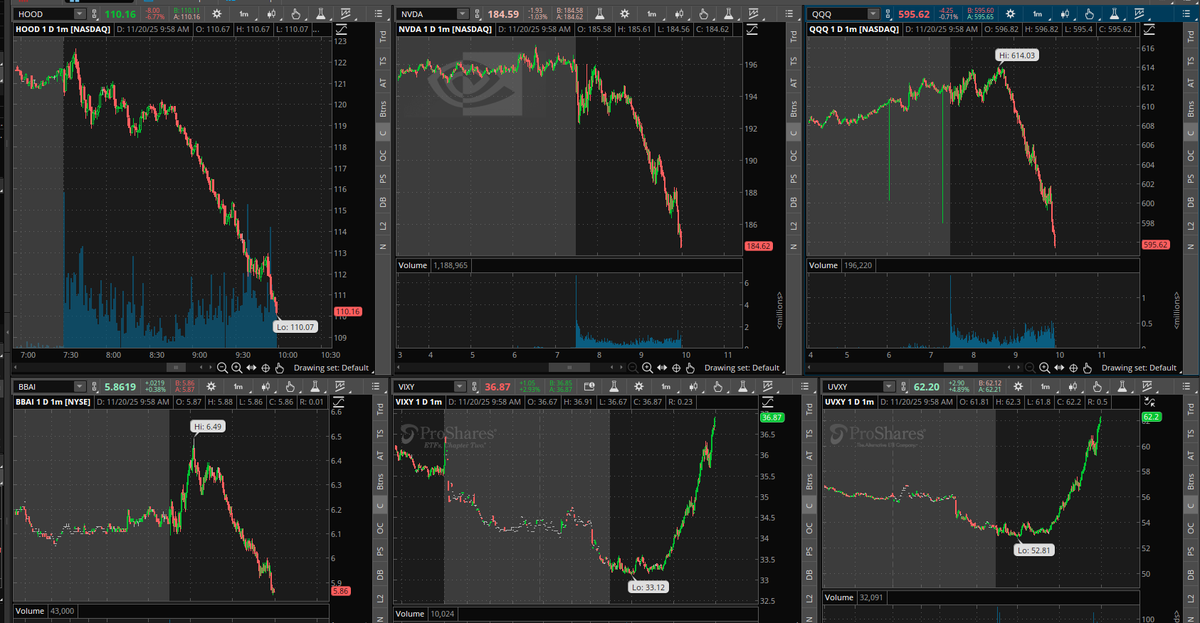The image size is (1200, 623).
Task: Open chart settings gear in NVDA panel
Action: click(x=624, y=14)
